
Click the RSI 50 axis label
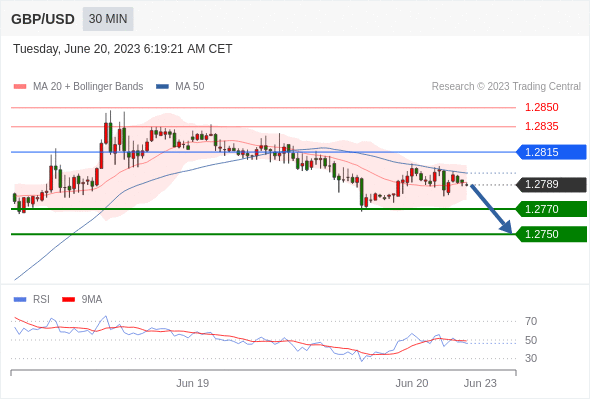pyautogui.click(x=531, y=340)
